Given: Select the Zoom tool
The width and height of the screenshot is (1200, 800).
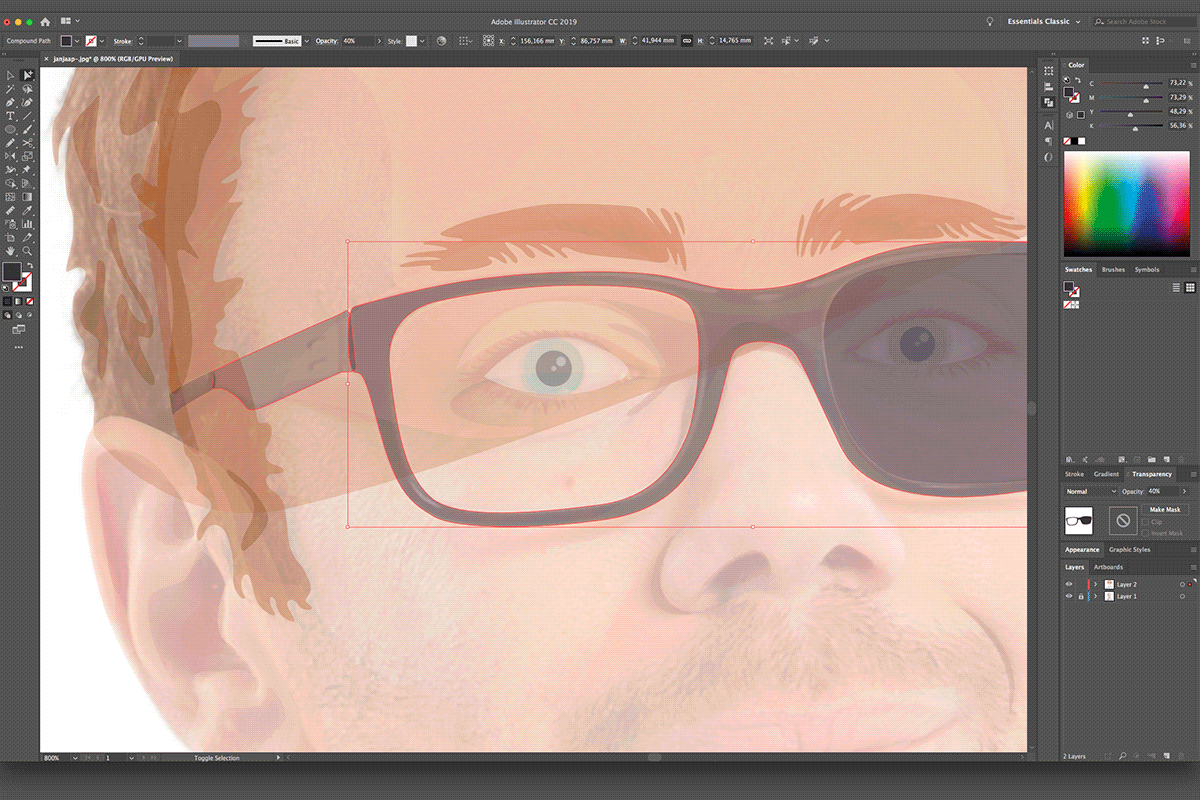Looking at the screenshot, I should point(27,251).
